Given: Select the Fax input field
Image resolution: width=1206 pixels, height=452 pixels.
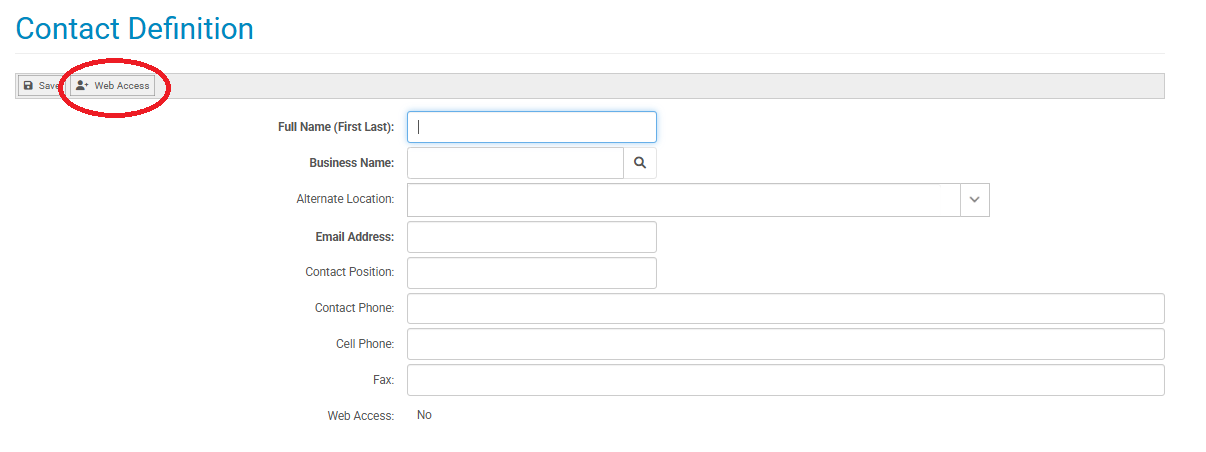Looking at the screenshot, I should (786, 380).
